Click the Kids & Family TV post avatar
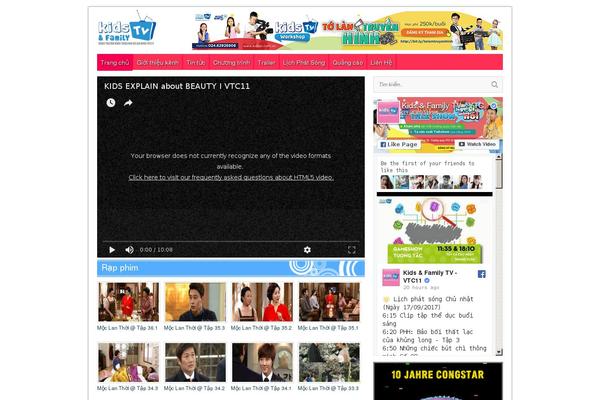This screenshot has height=400, width=600. [x=391, y=277]
